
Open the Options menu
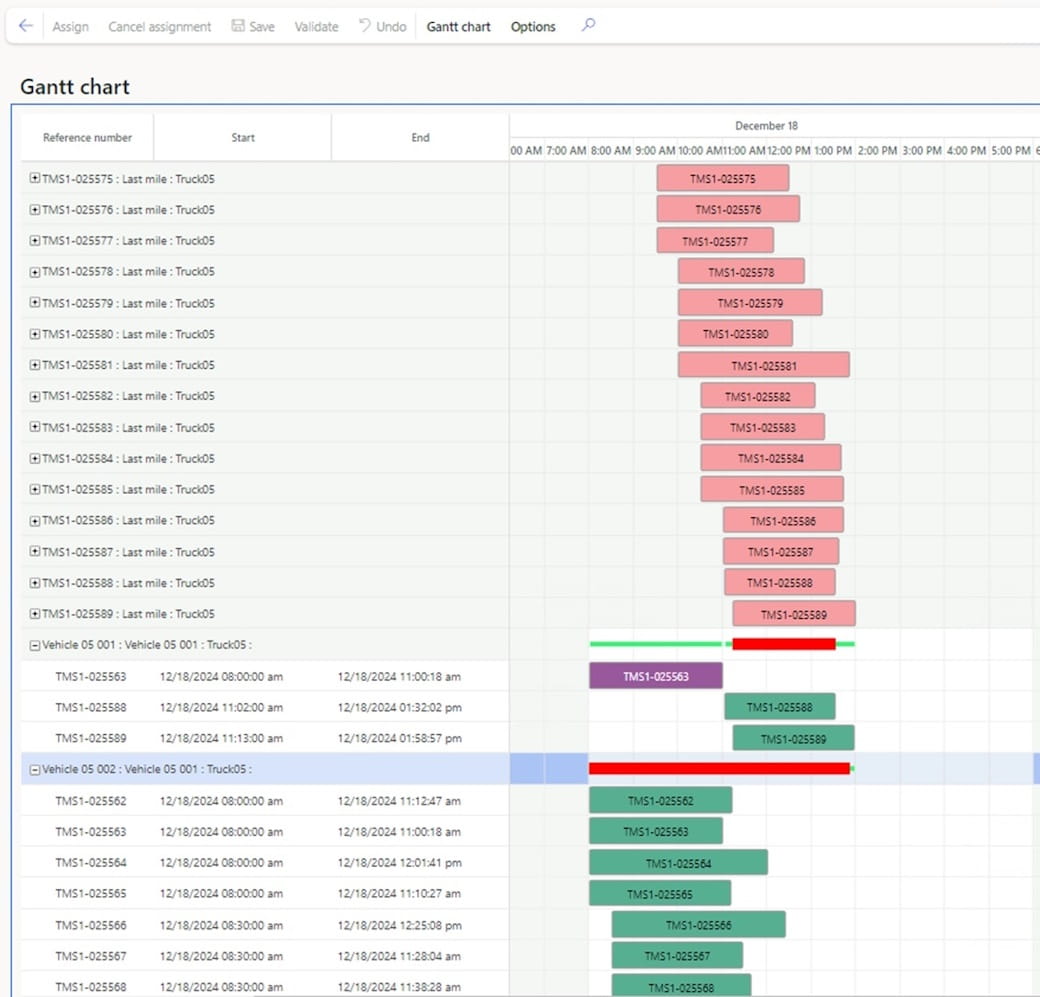pyautogui.click(x=533, y=27)
